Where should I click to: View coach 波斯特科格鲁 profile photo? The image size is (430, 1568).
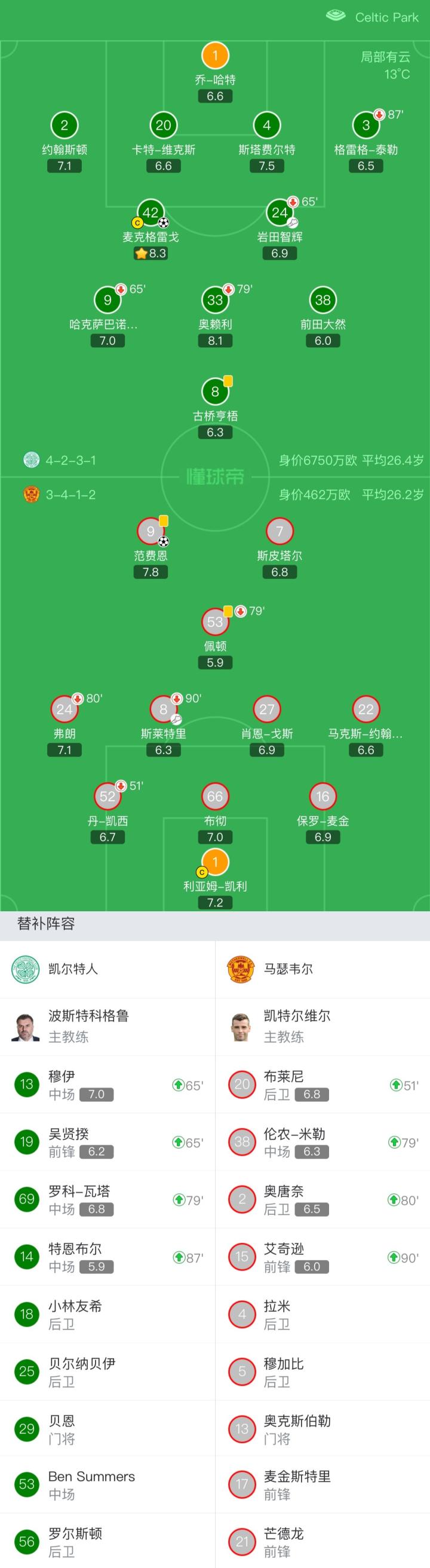26,1027
